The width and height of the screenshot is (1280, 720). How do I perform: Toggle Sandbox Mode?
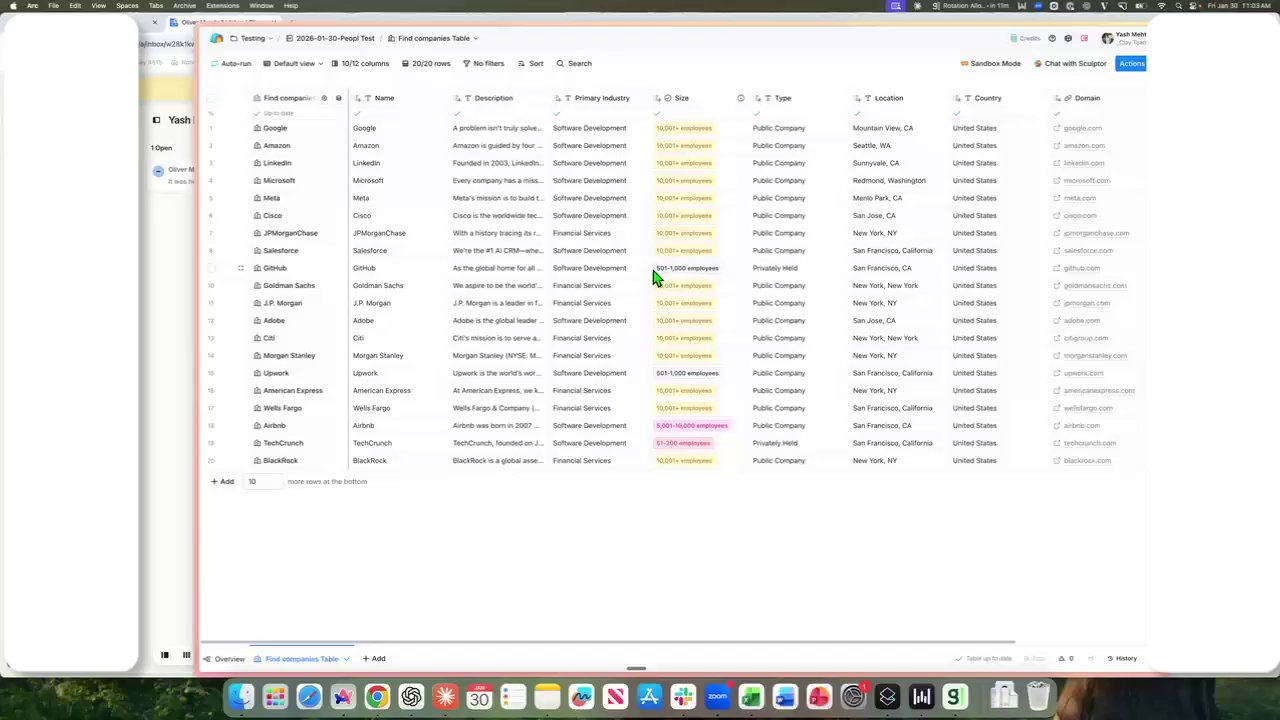pos(990,63)
